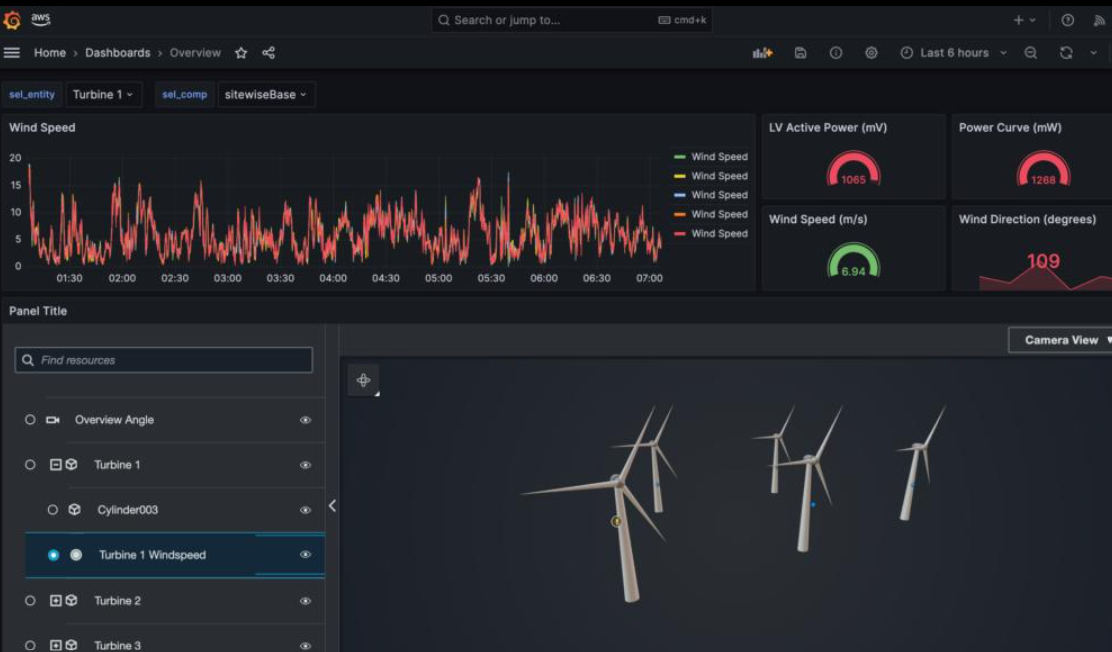
Task: Click the green Wind Speed legend swatch
Action: (x=679, y=157)
